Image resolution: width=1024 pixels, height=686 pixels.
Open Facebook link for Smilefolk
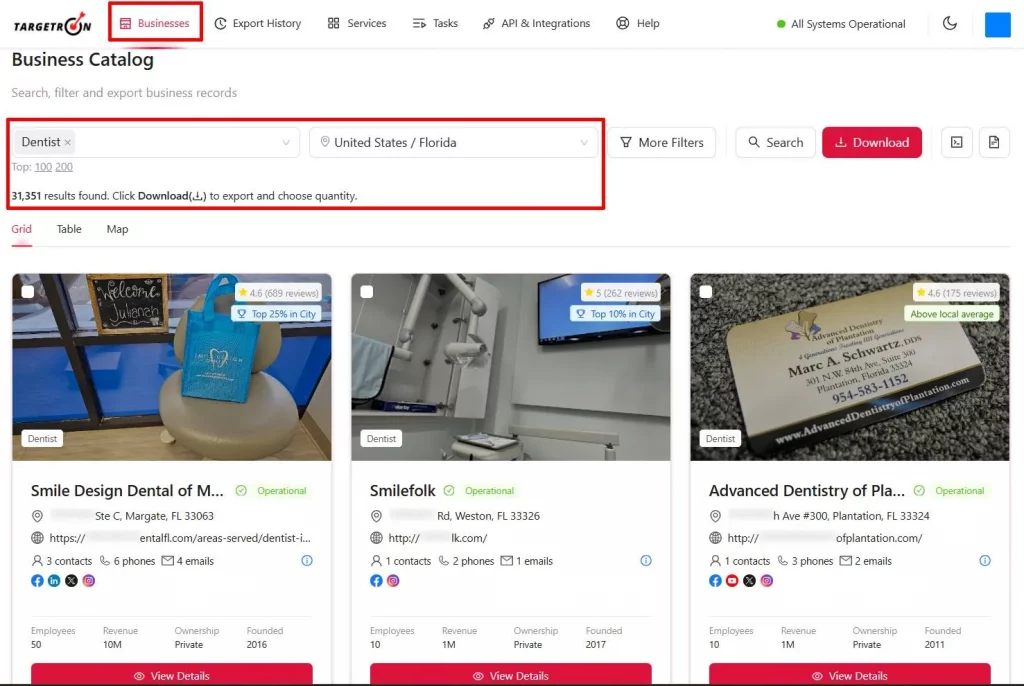click(x=376, y=581)
